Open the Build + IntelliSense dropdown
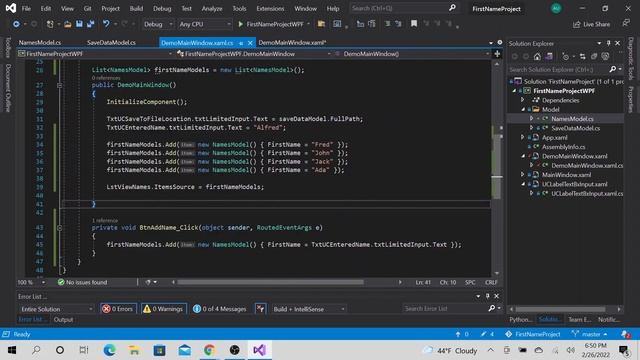This screenshot has height=360, width=640. tap(309, 309)
